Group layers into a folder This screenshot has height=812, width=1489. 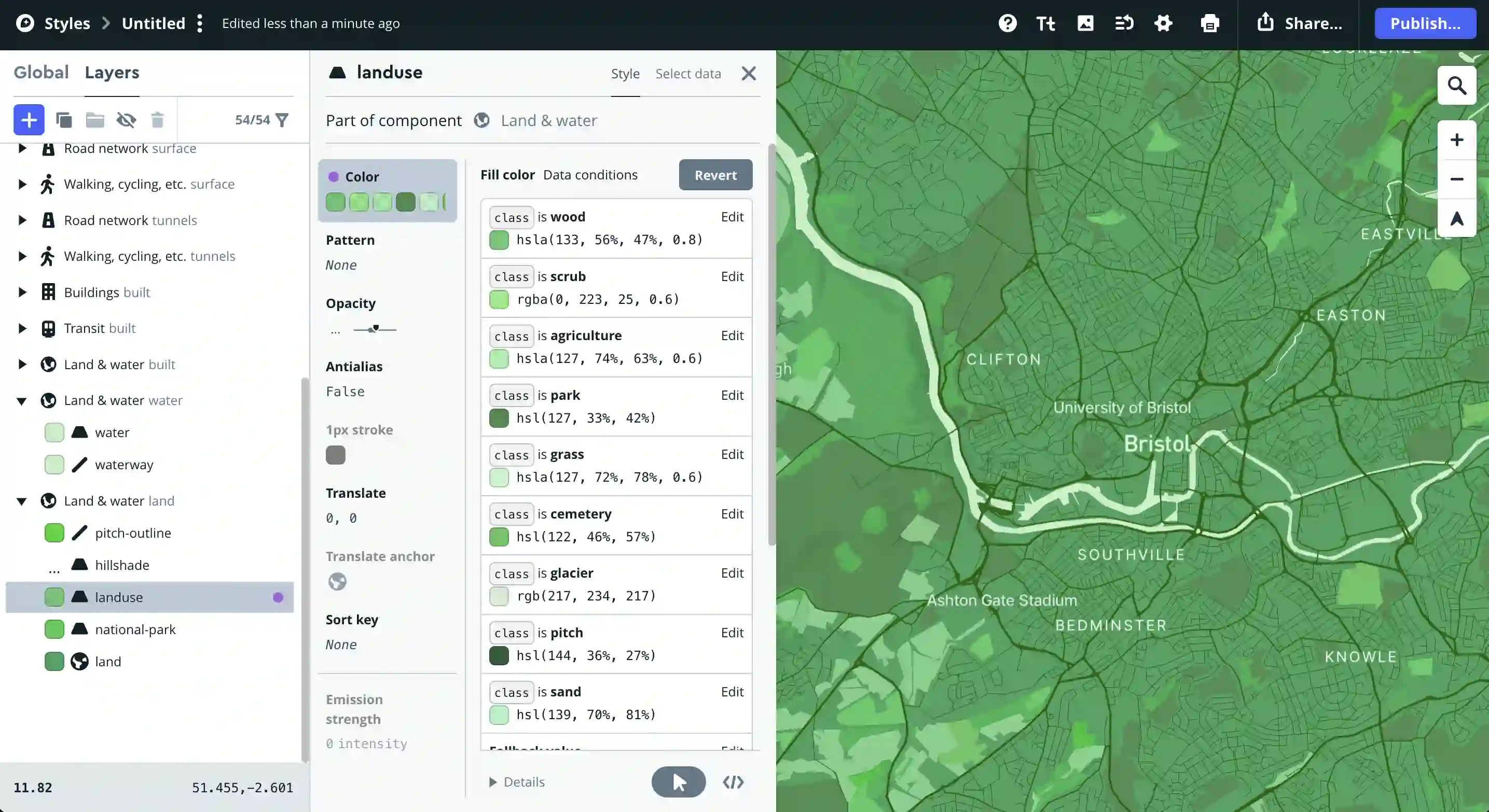[95, 120]
